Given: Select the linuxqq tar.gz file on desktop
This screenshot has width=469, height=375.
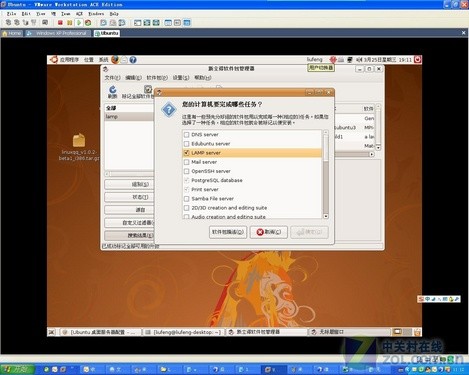Looking at the screenshot, I should [79, 147].
